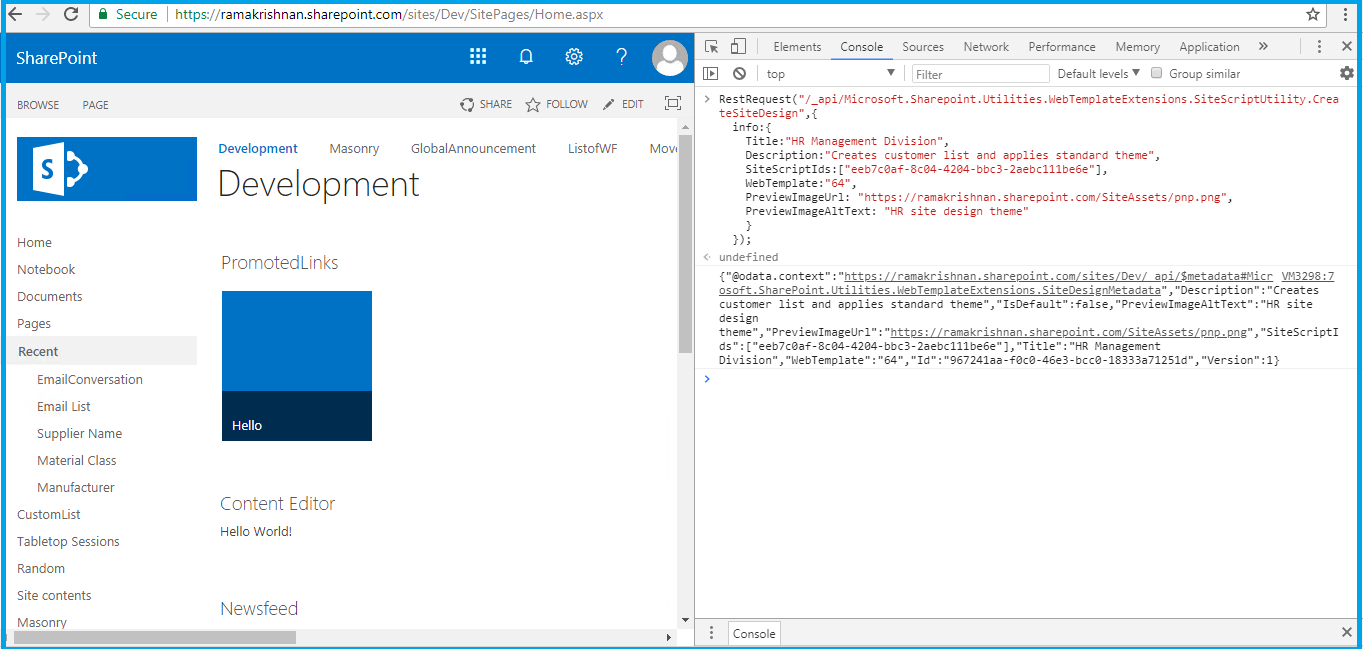Open the Network tab
Screen dimensions: 1363x649
point(986,47)
